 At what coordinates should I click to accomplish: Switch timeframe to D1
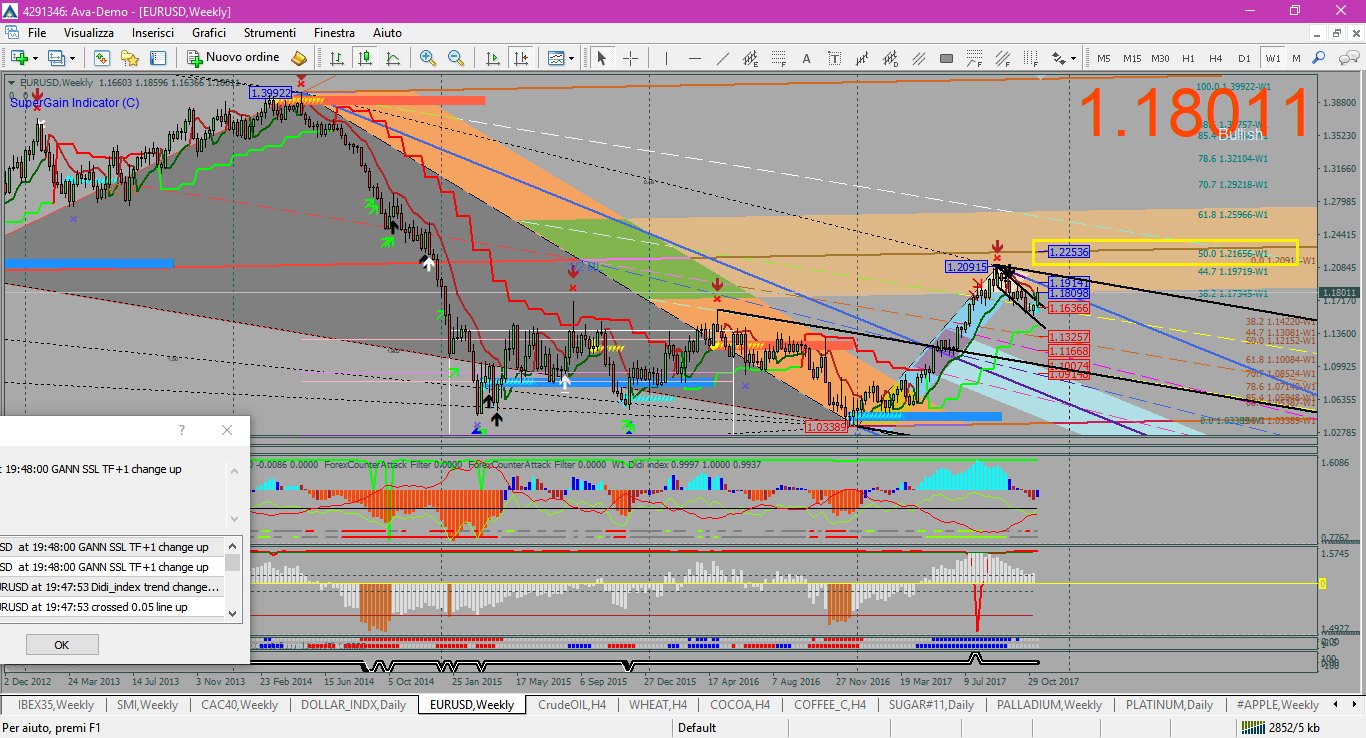click(1244, 58)
